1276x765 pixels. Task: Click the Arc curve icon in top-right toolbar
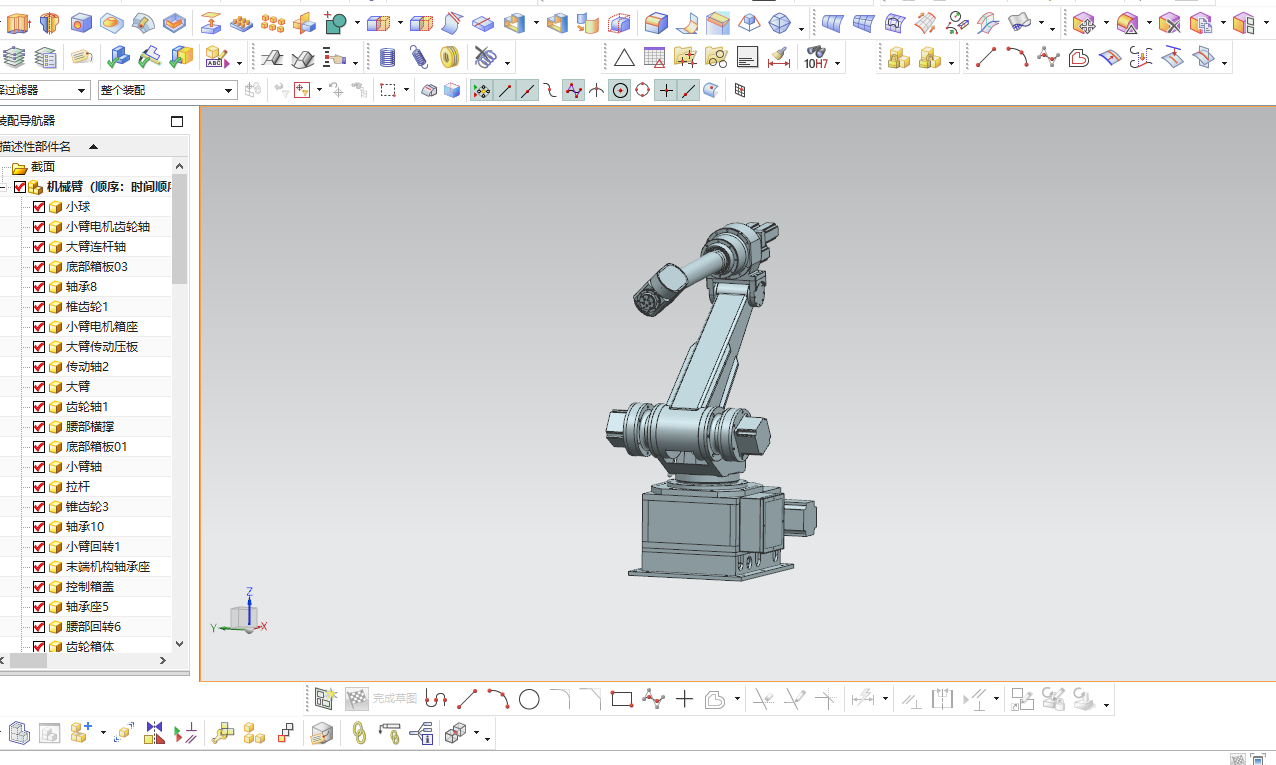click(x=1017, y=58)
